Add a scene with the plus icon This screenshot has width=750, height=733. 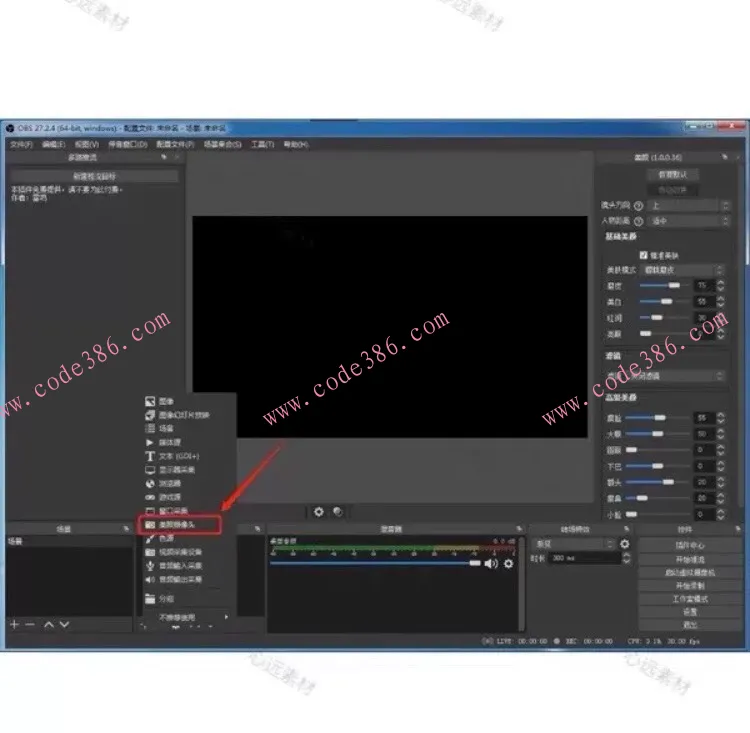14,624
